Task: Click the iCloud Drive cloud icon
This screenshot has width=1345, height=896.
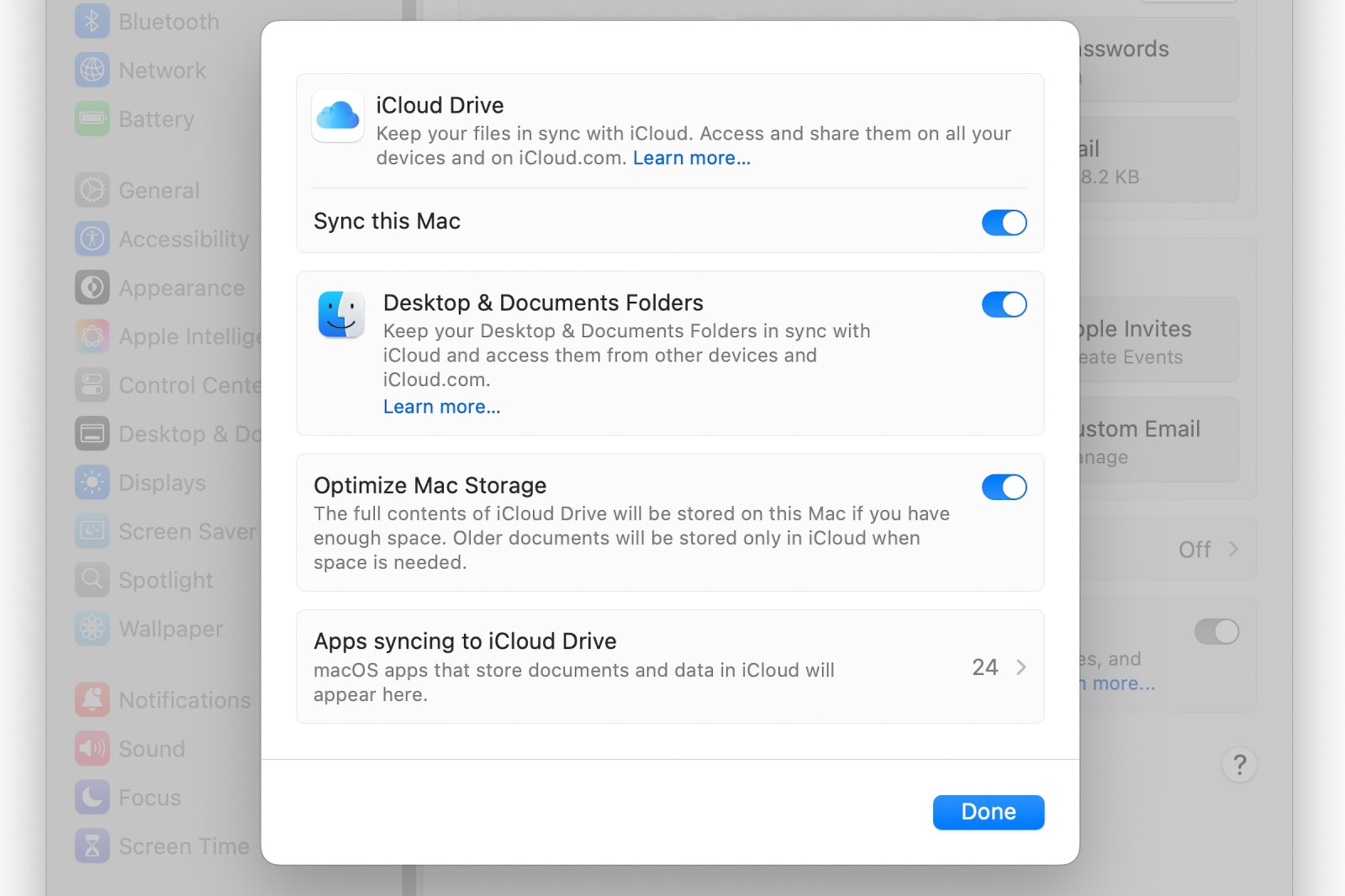Action: point(338,116)
